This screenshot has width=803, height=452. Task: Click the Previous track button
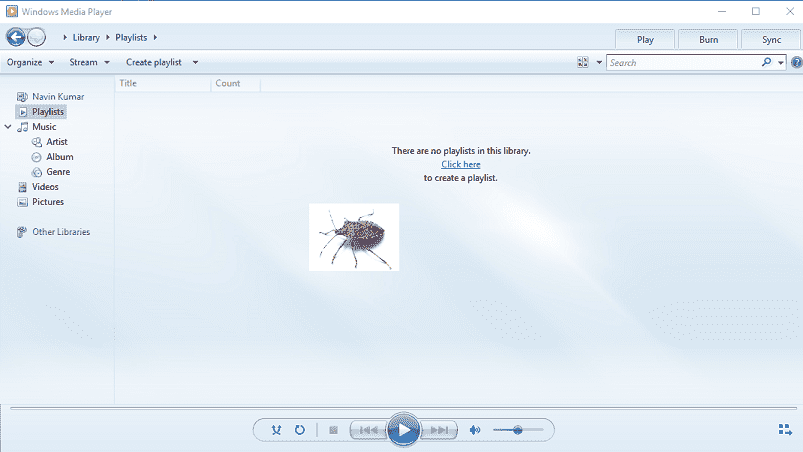369,430
